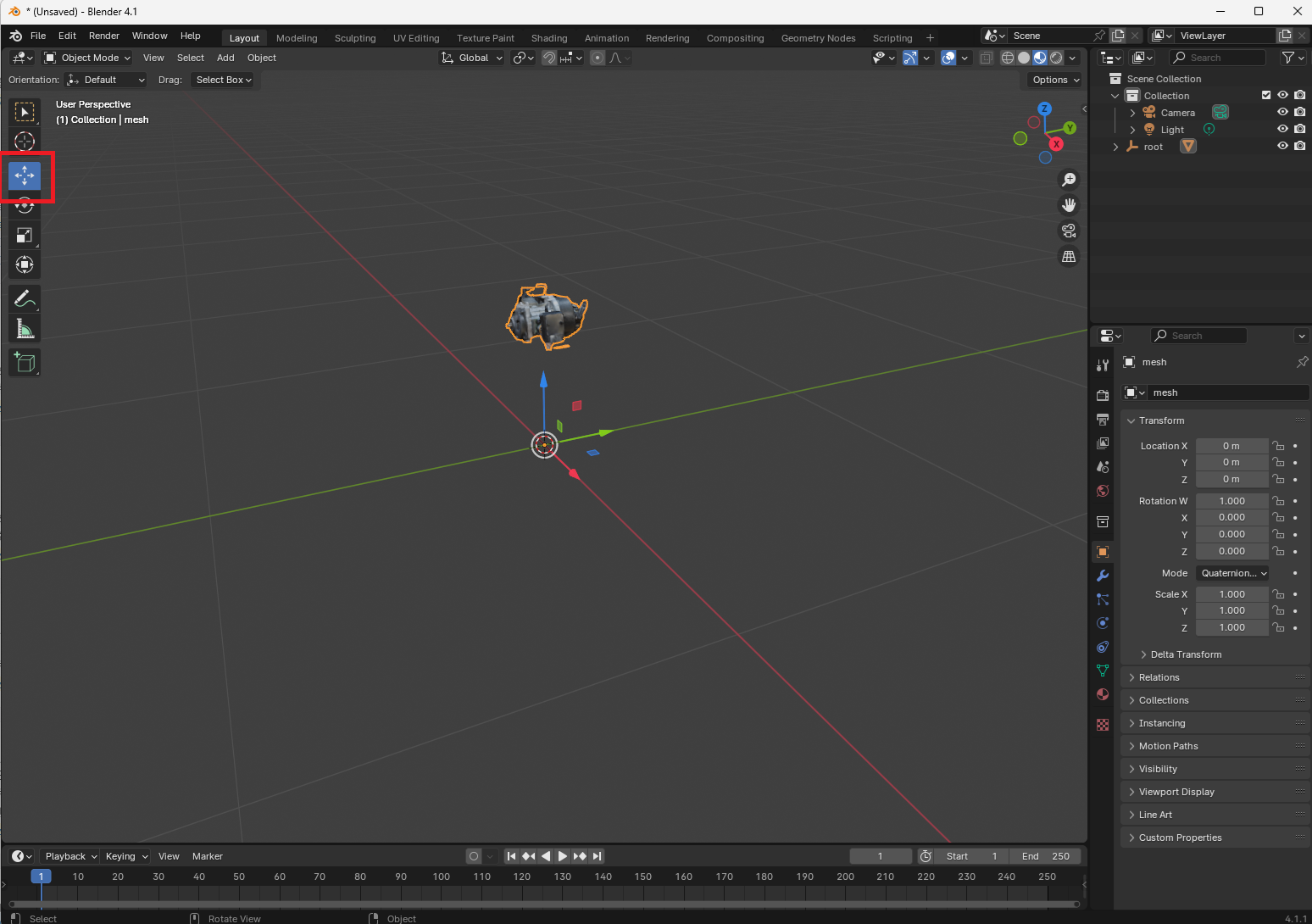Expand the root item in outliner
This screenshot has height=924, width=1312.
coord(1115,147)
